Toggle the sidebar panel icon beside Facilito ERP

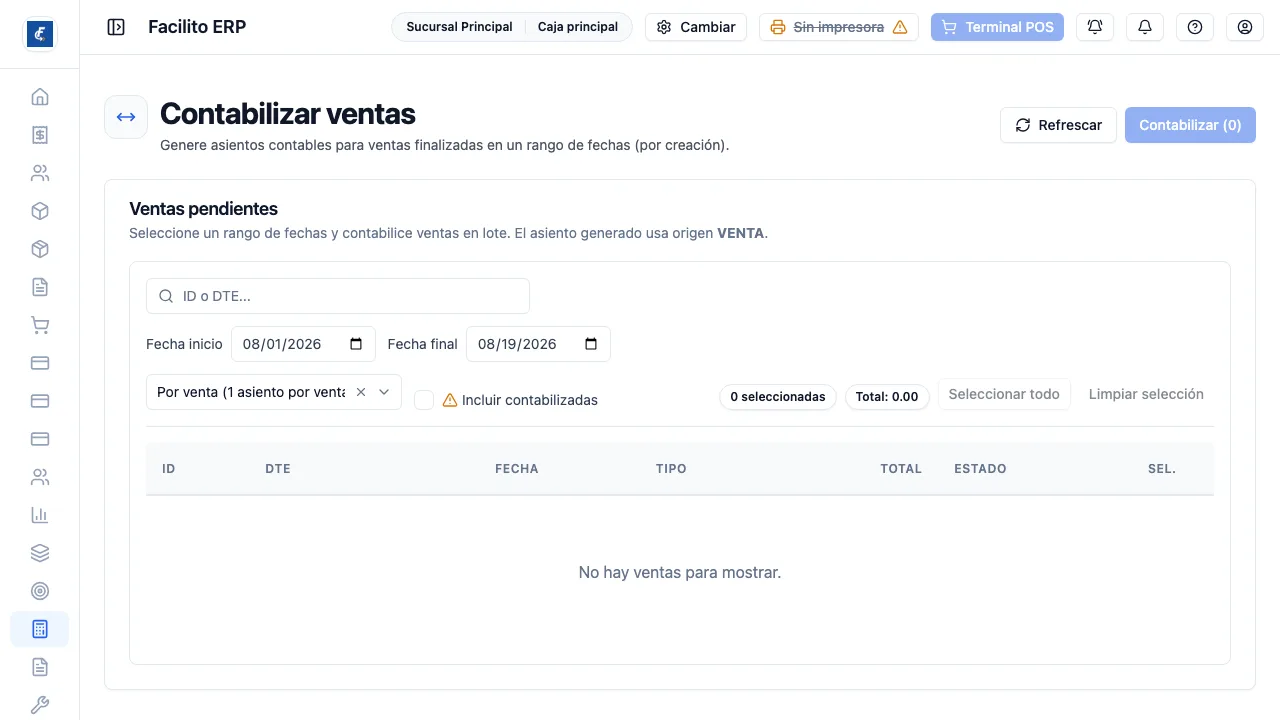(116, 27)
